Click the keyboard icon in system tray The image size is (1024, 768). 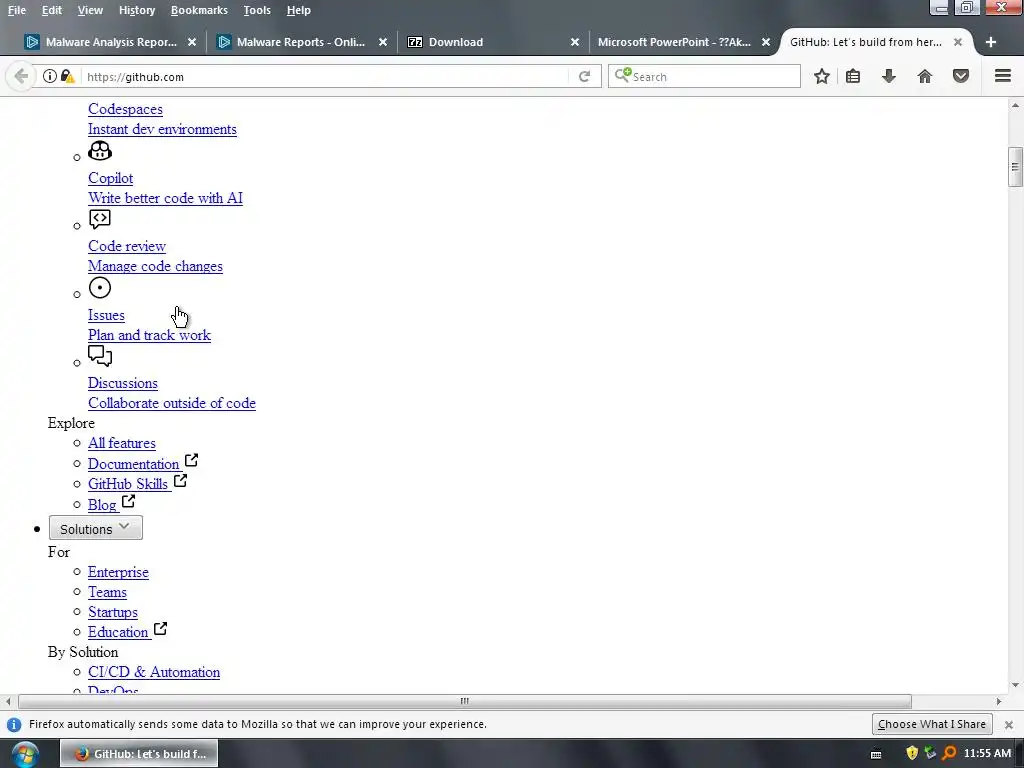[x=876, y=754]
